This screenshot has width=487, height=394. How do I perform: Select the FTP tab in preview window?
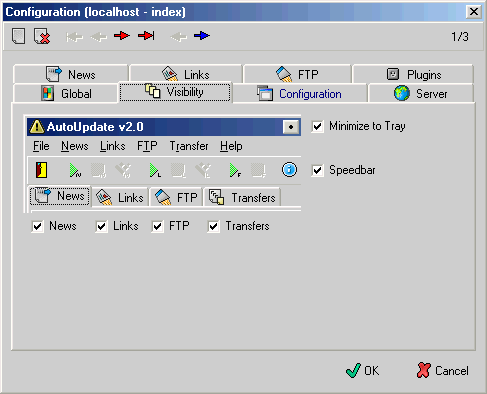[x=176, y=198]
